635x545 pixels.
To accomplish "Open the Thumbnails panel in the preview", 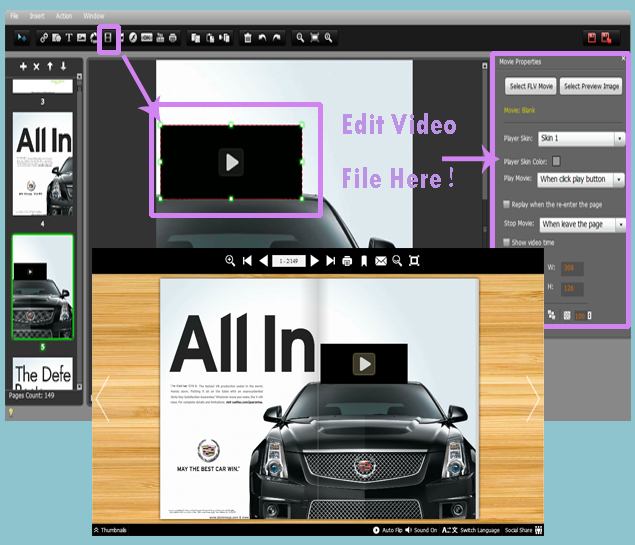I will (x=110, y=530).
